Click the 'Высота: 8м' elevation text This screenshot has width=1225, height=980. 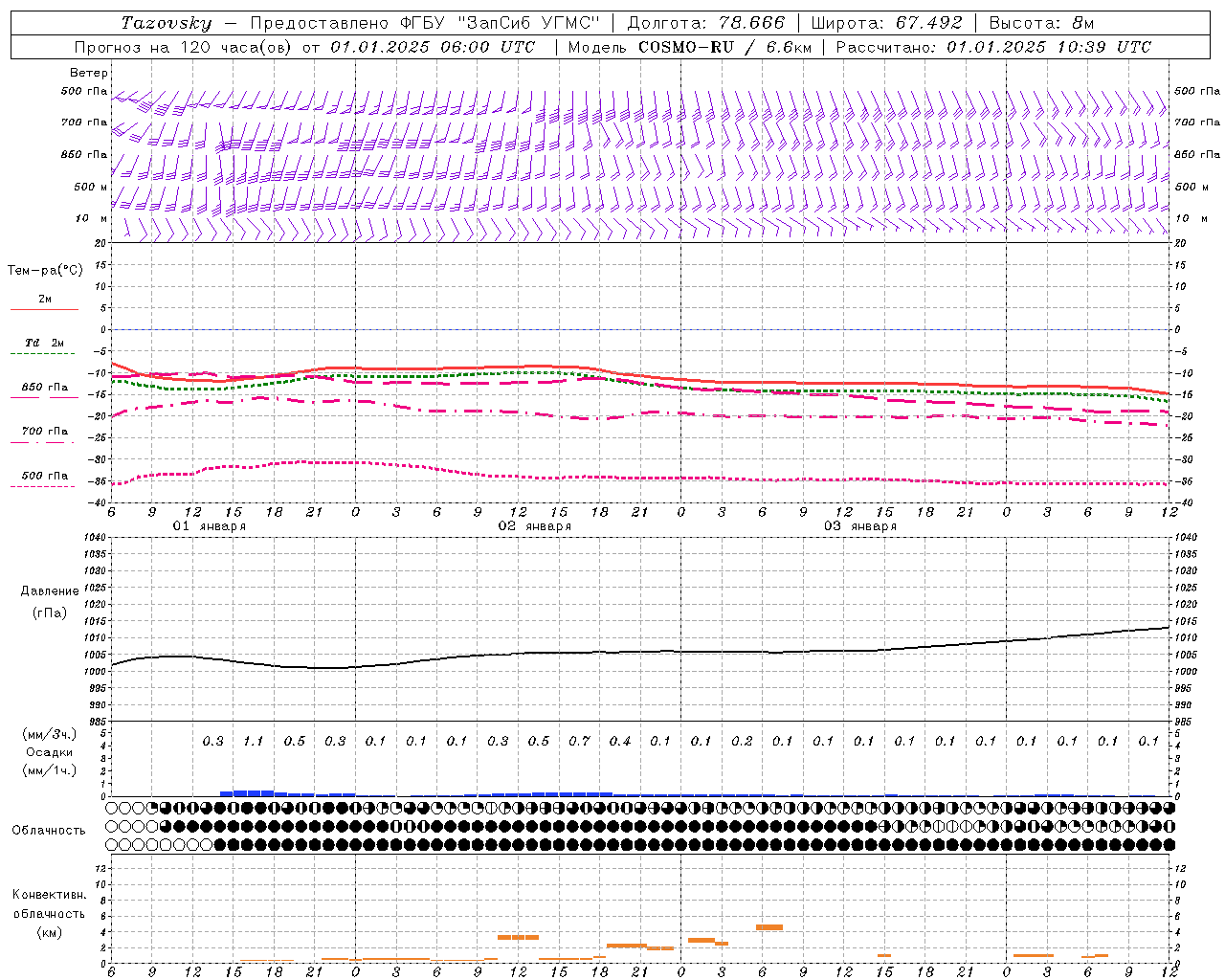tap(1041, 23)
